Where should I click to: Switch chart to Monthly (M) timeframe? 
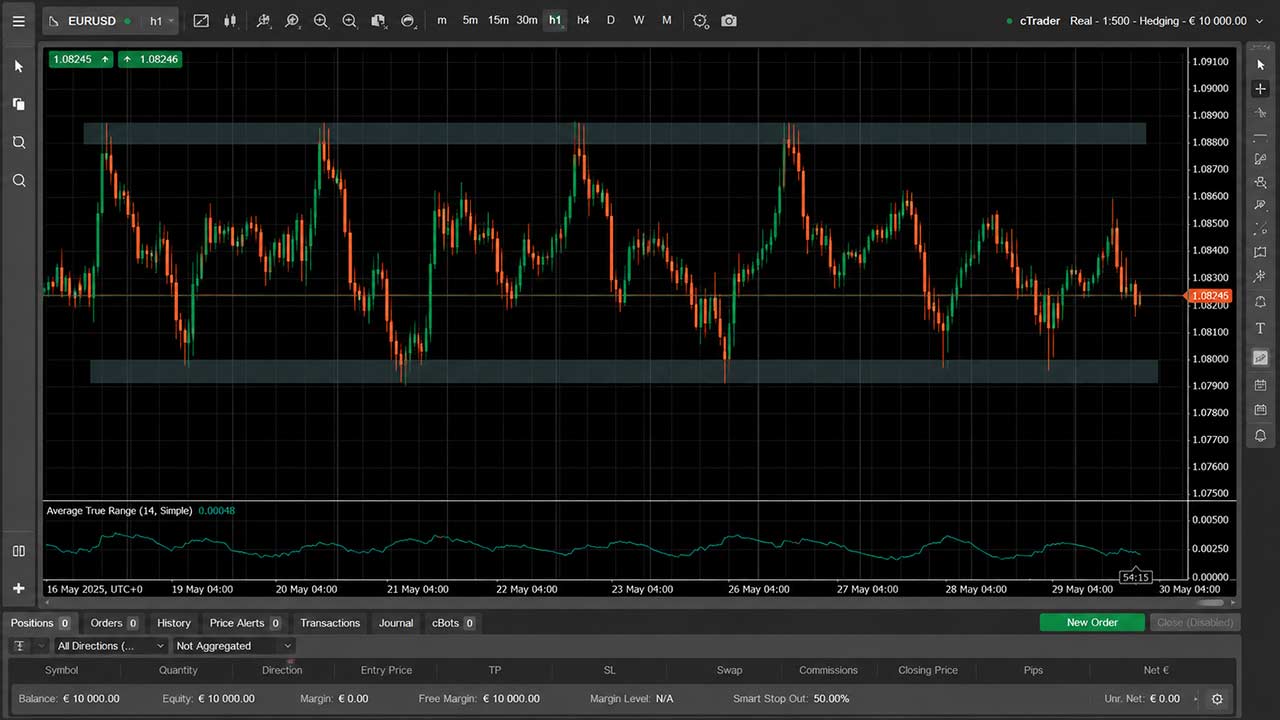667,21
